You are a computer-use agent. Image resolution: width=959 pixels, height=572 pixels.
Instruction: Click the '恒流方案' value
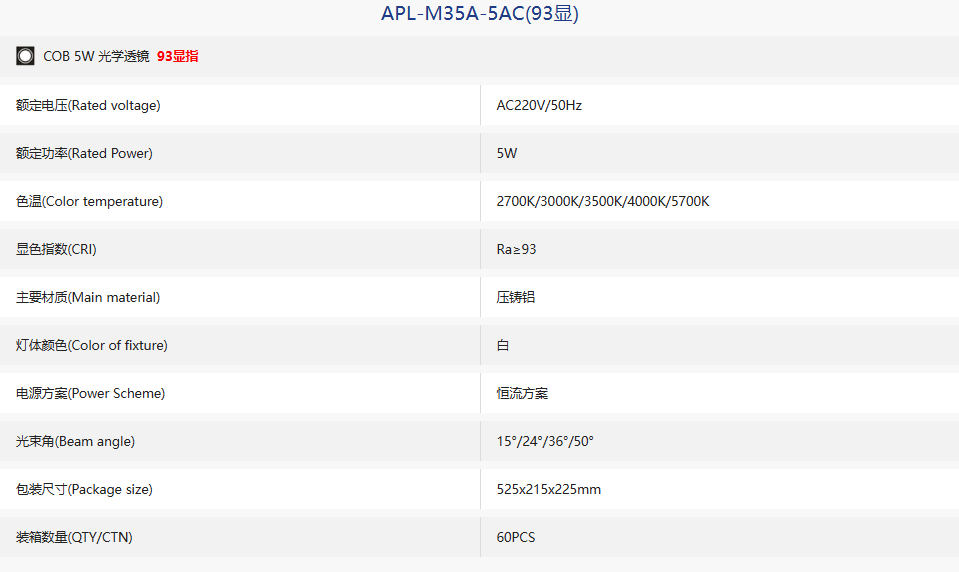click(x=522, y=393)
